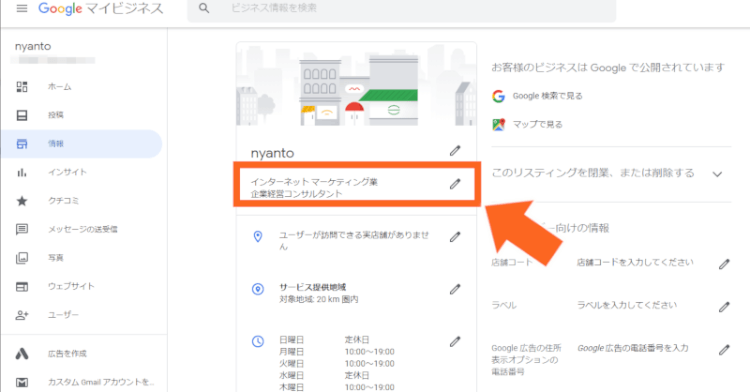
Task: Click the search magnifier icon
Action: (x=204, y=8)
